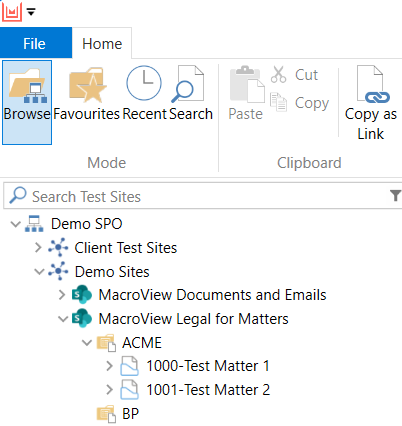Switch to Recent mode via clock icon
The height and width of the screenshot is (426, 402).
(x=144, y=83)
